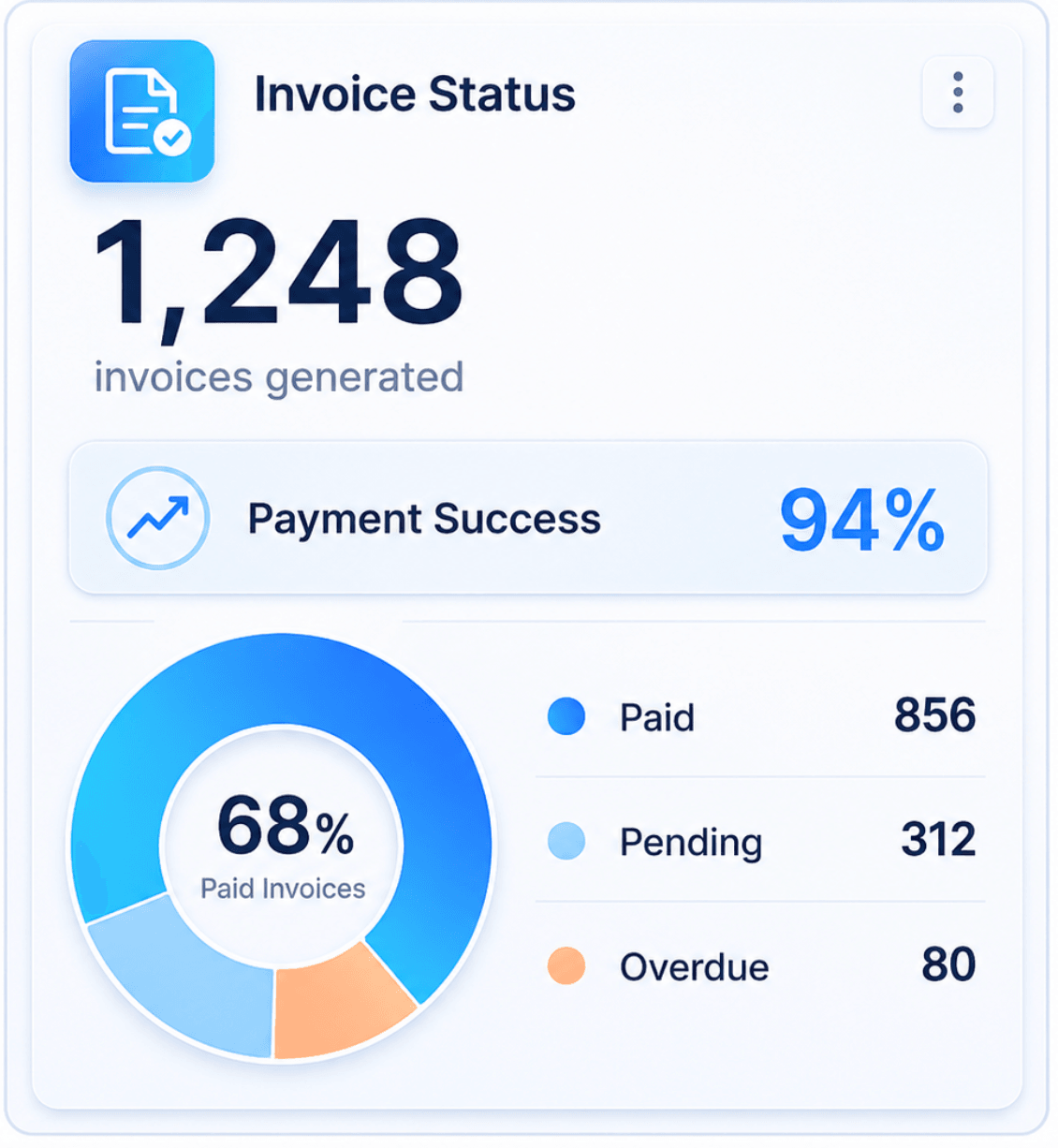Click the invoice document checkmark icon

tap(142, 110)
